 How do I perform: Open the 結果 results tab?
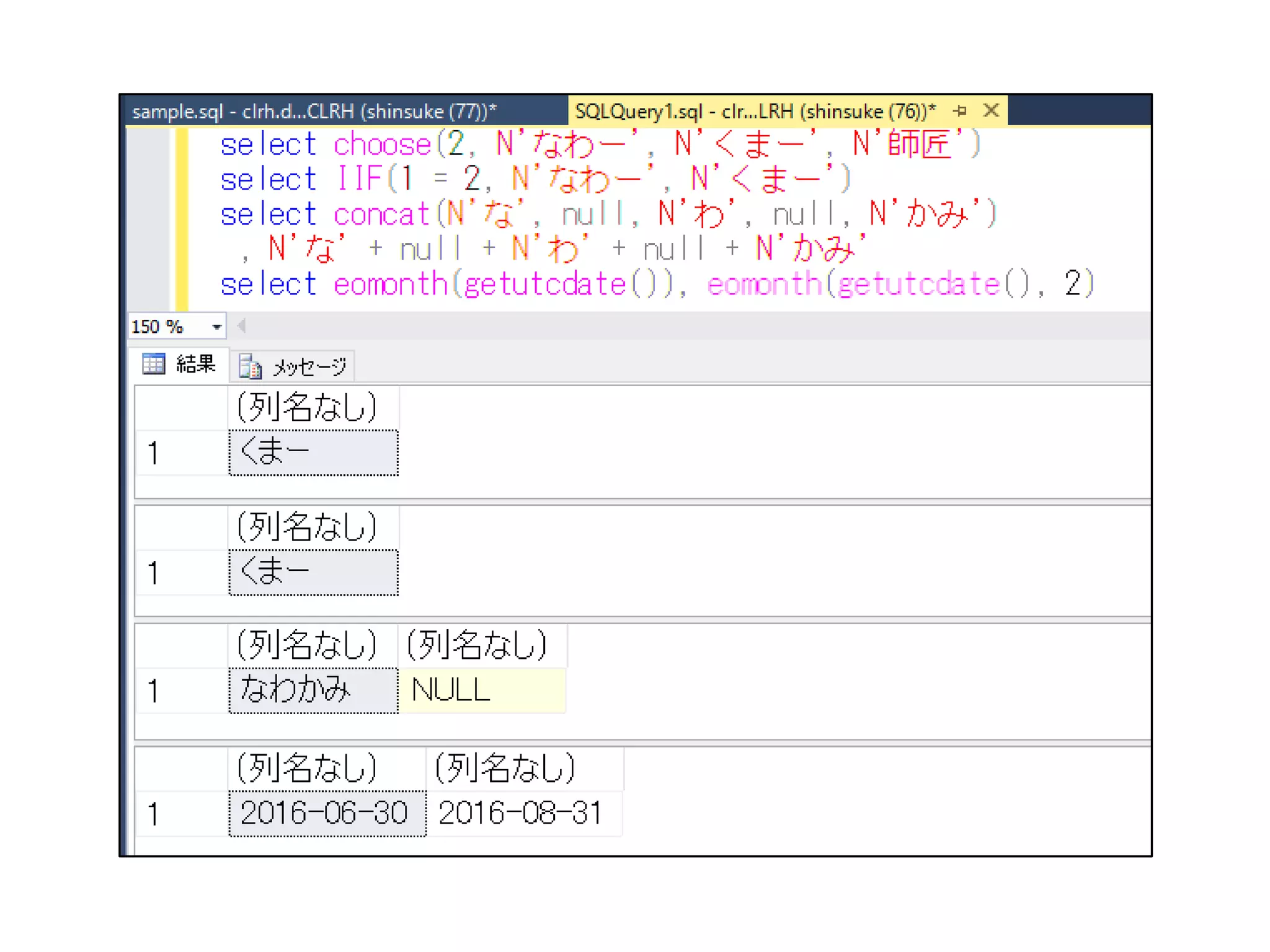195,364
